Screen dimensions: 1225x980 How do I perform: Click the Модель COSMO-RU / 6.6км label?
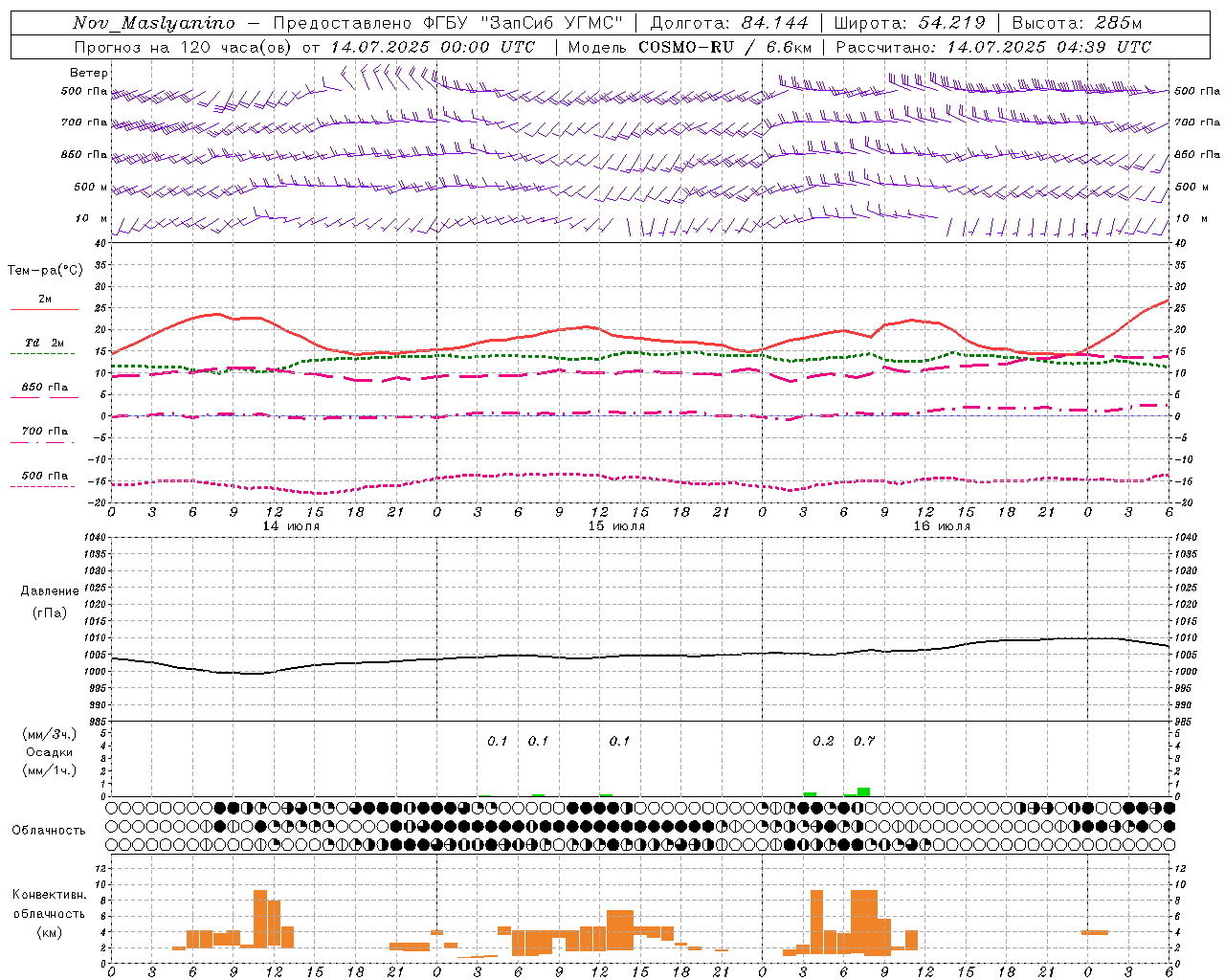(x=690, y=47)
